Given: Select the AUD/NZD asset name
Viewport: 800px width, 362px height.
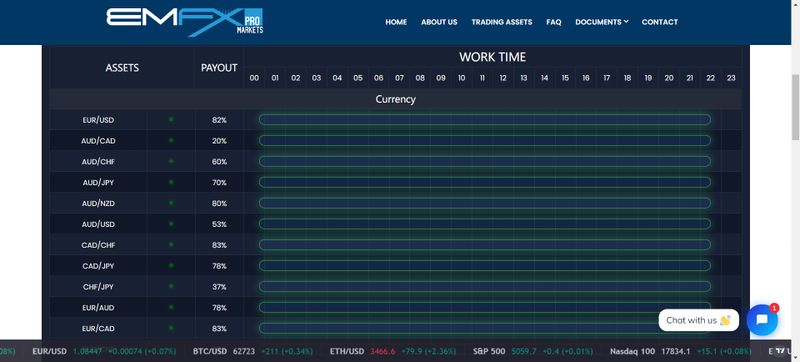Looking at the screenshot, I should [x=98, y=203].
